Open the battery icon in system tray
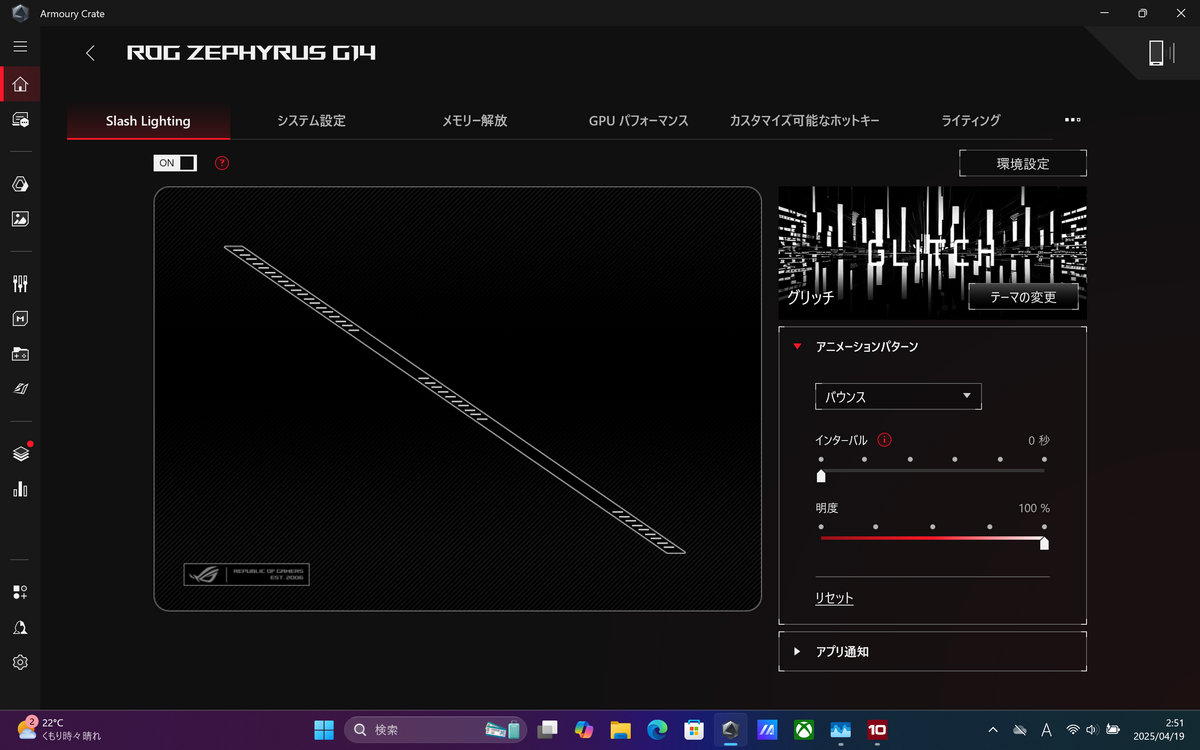Image resolution: width=1200 pixels, height=750 pixels. (x=1111, y=730)
